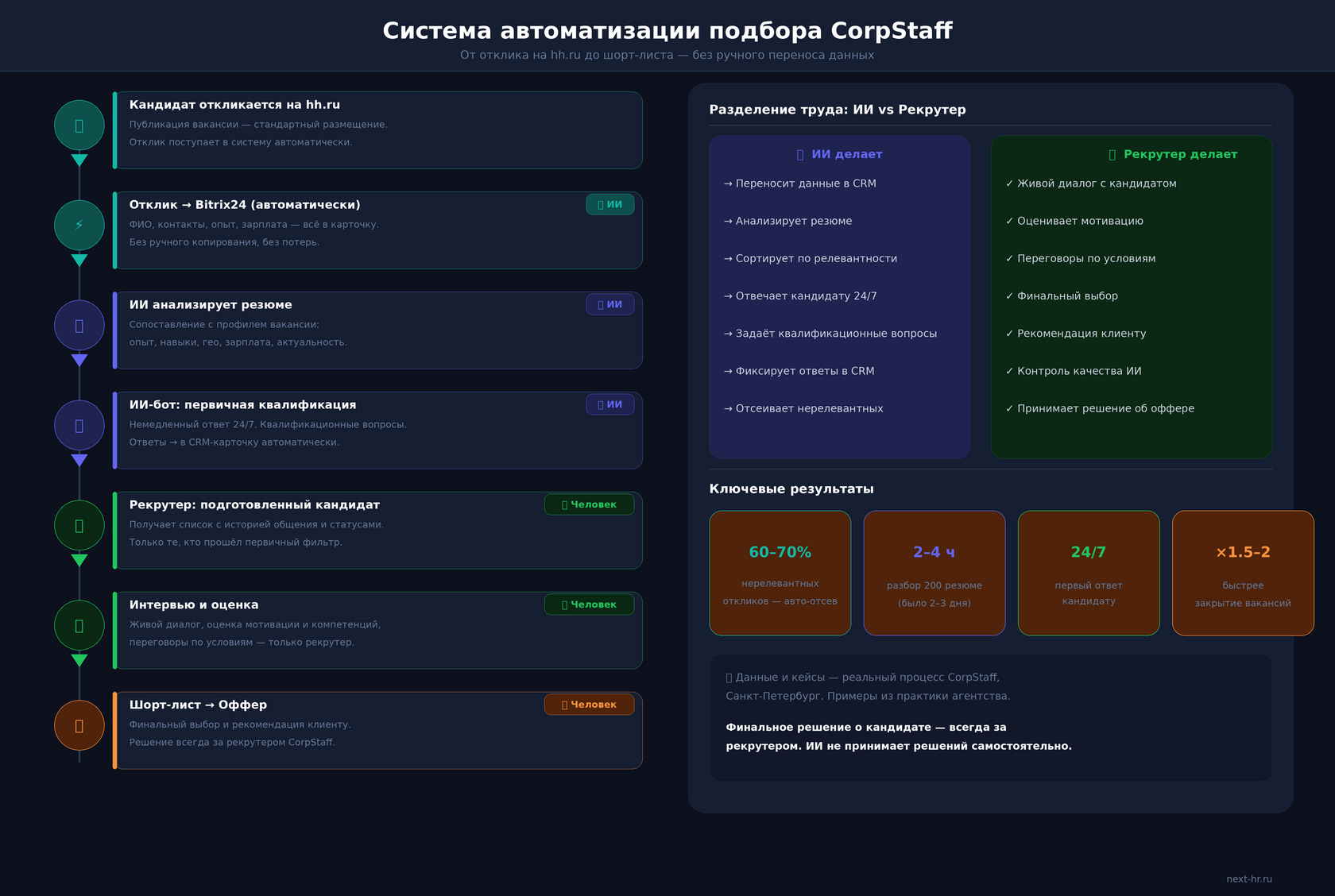This screenshot has width=1335, height=896.
Task: Click the ИИ badge on the Bitrix24 card
Action: pyautogui.click(x=610, y=204)
